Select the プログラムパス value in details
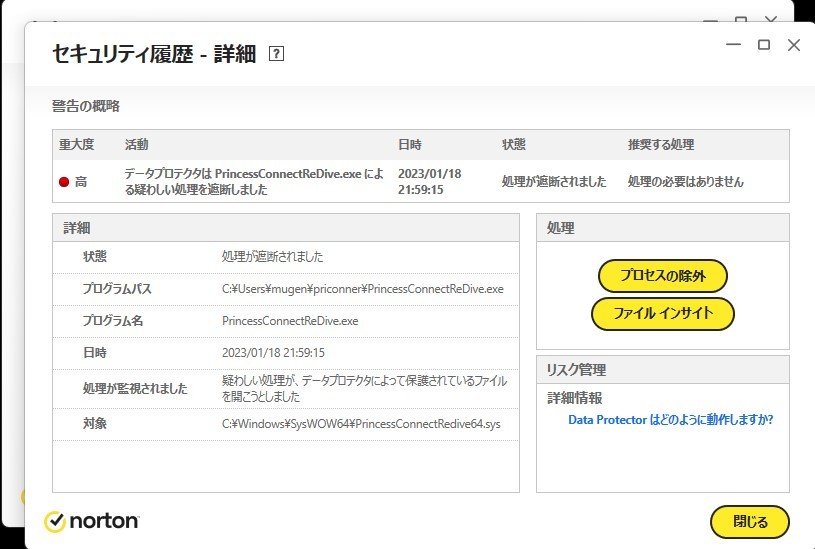This screenshot has width=815, height=549. tap(362, 289)
